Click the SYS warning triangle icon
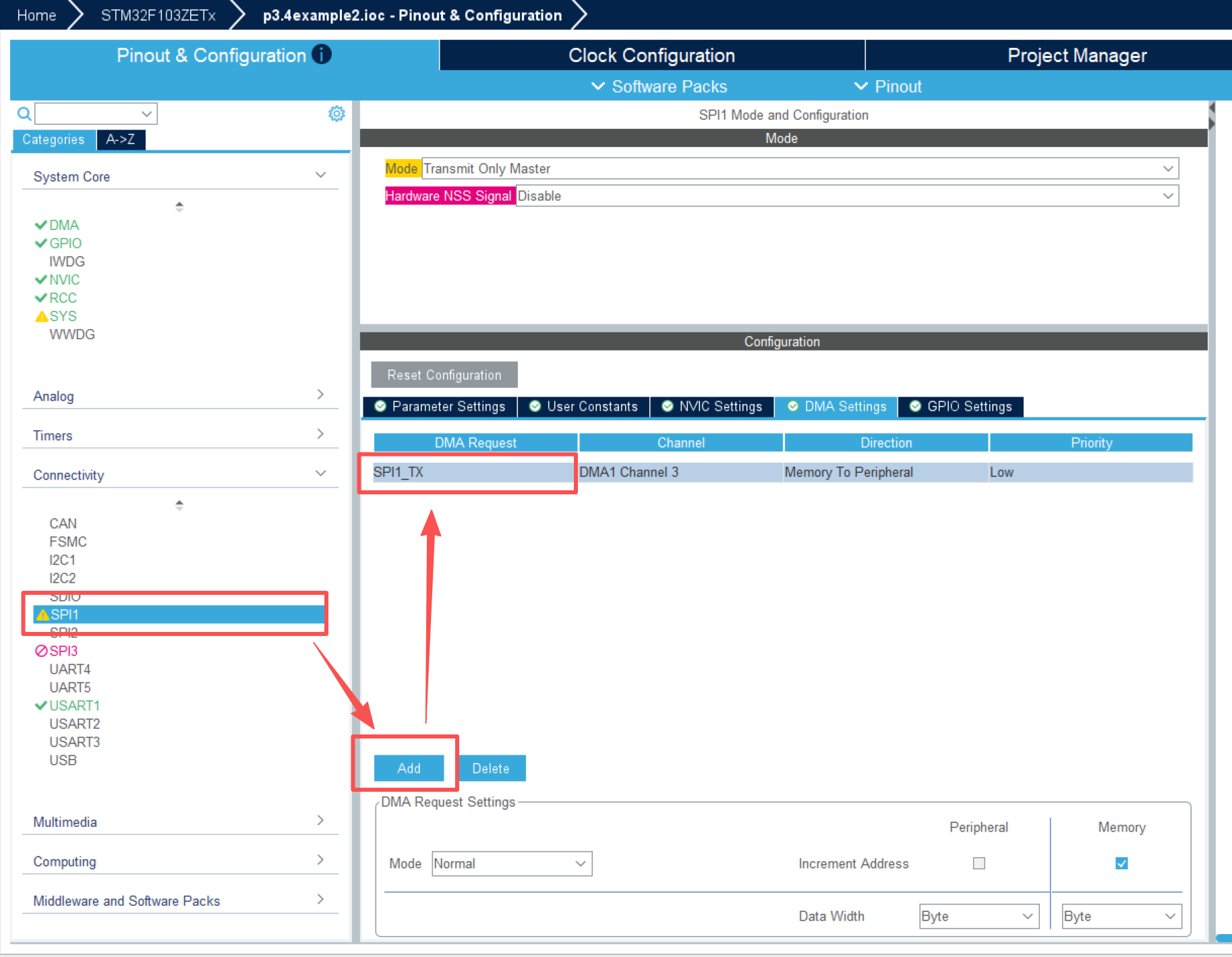The width and height of the screenshot is (1232, 957). pos(42,316)
